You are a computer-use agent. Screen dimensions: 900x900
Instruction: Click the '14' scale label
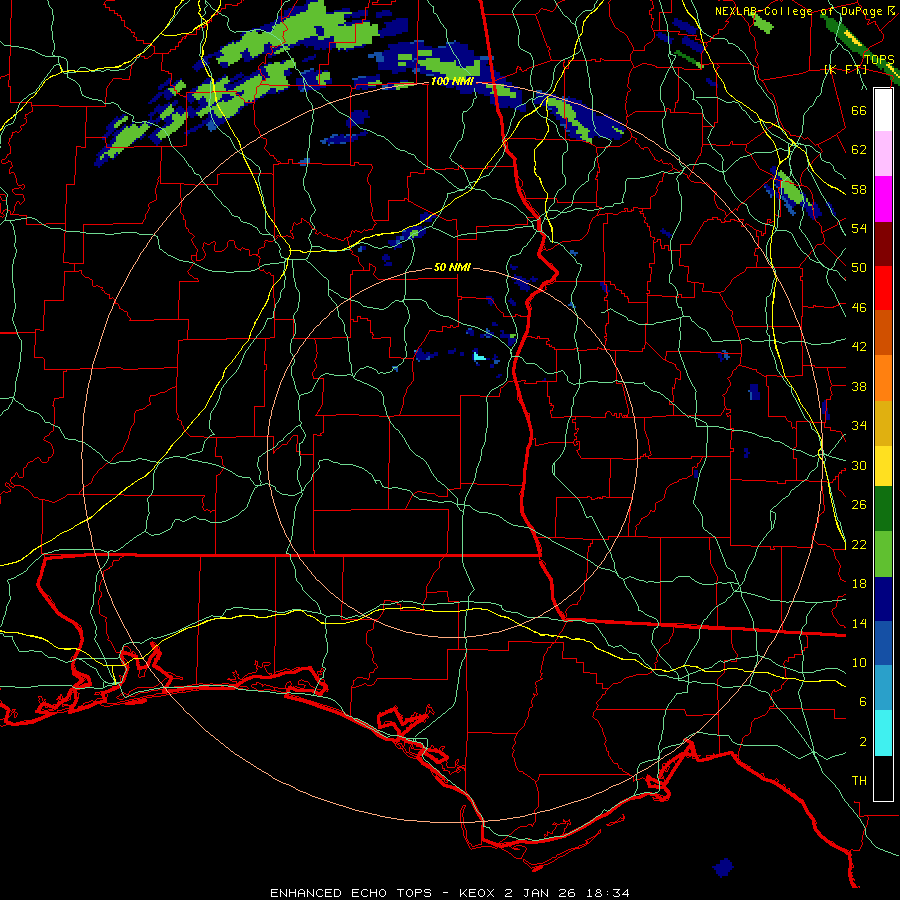[859, 623]
